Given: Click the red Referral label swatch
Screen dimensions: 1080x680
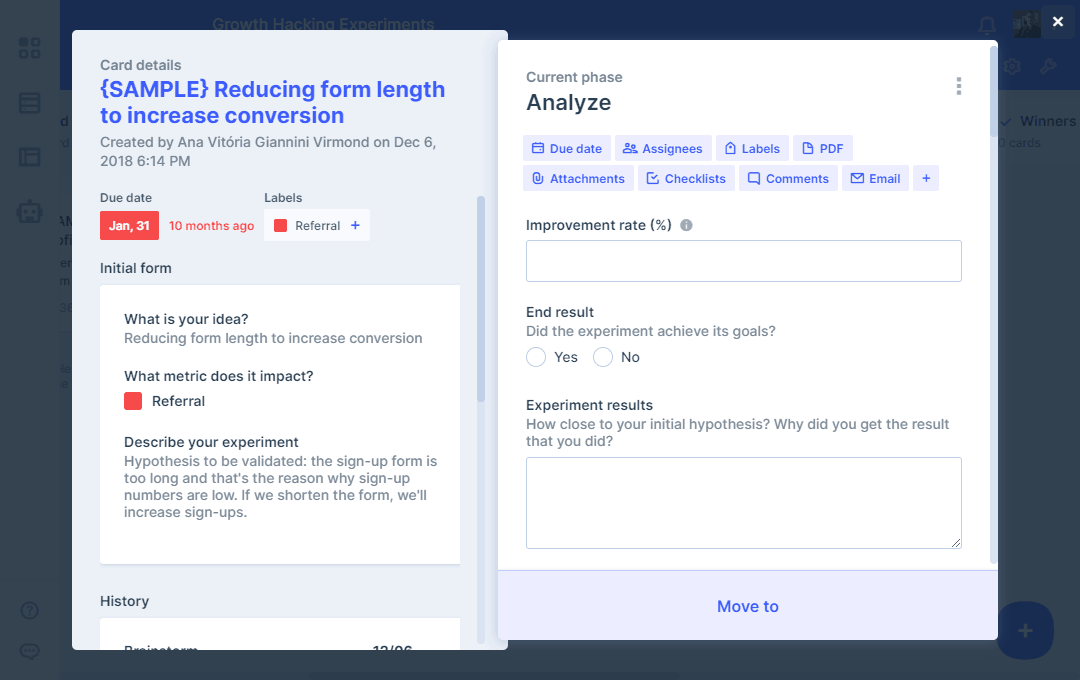Looking at the screenshot, I should click(x=281, y=226).
